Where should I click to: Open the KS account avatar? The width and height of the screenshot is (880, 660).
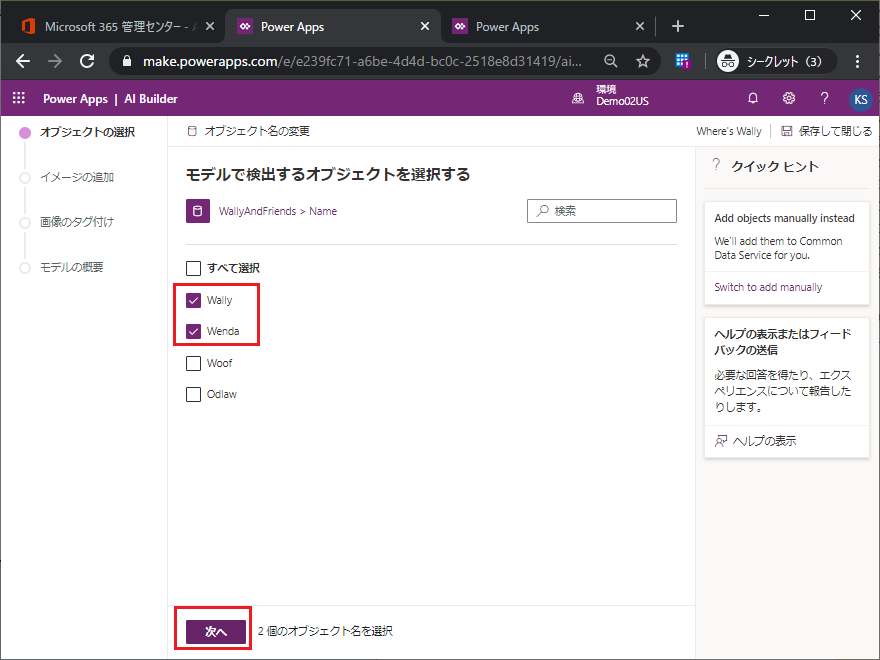click(860, 99)
